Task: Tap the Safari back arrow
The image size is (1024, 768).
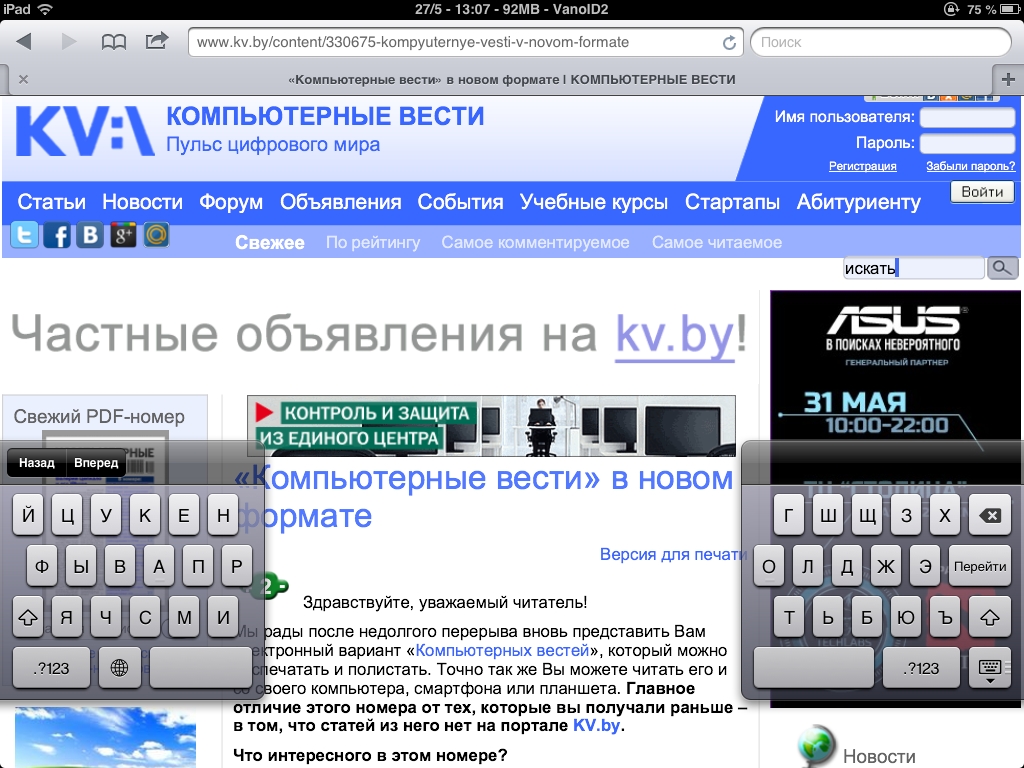Action: [24, 42]
